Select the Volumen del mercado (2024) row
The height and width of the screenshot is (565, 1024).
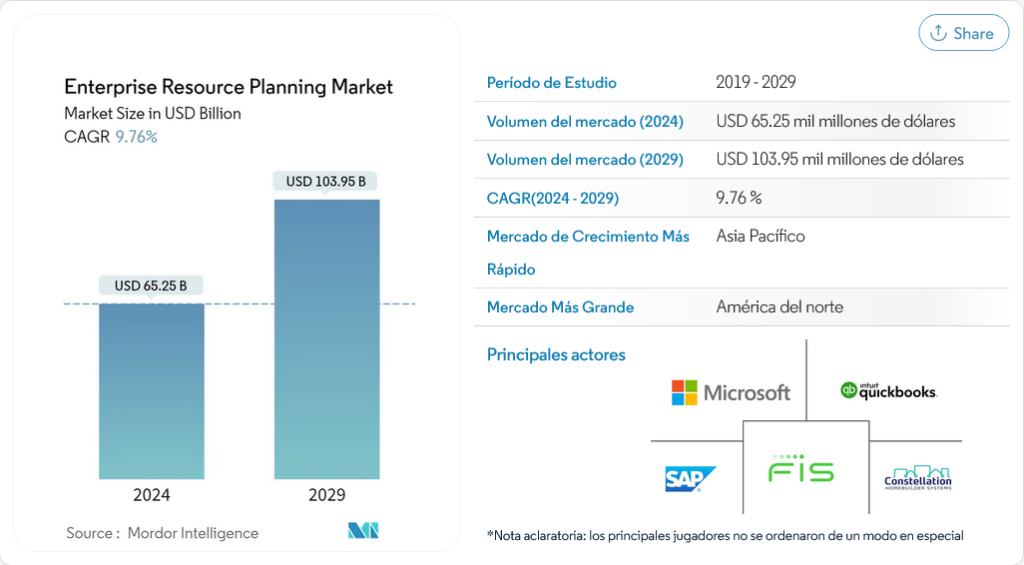point(741,121)
